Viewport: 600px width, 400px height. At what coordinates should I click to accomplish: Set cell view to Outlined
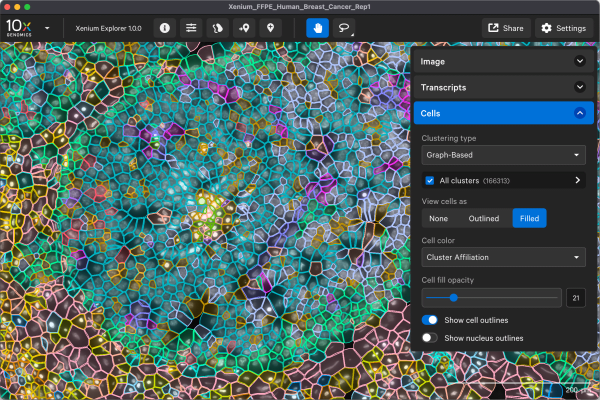(x=483, y=218)
